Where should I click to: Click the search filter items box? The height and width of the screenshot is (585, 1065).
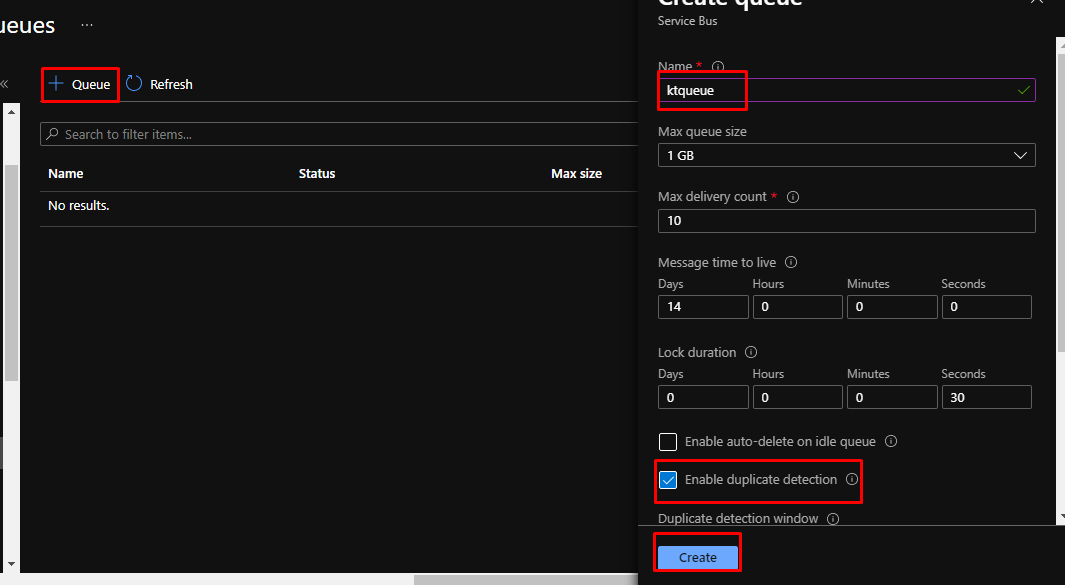pos(340,134)
